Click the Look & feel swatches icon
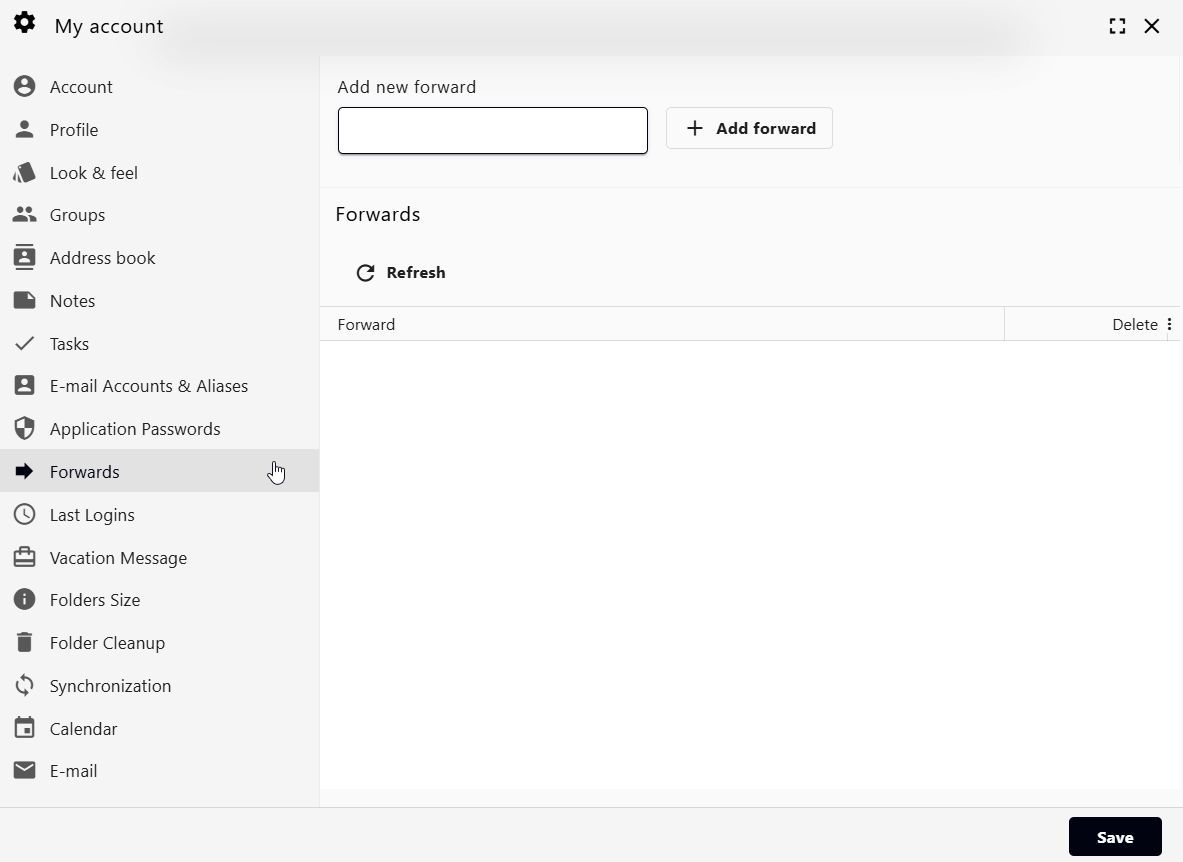 25,173
